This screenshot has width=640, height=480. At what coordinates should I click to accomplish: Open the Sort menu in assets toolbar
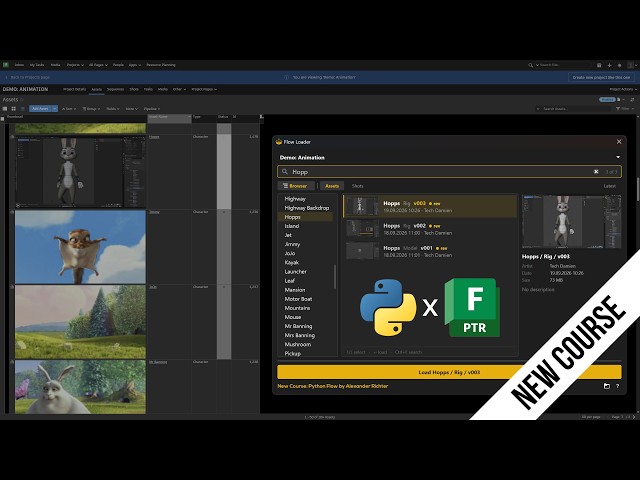pos(69,109)
